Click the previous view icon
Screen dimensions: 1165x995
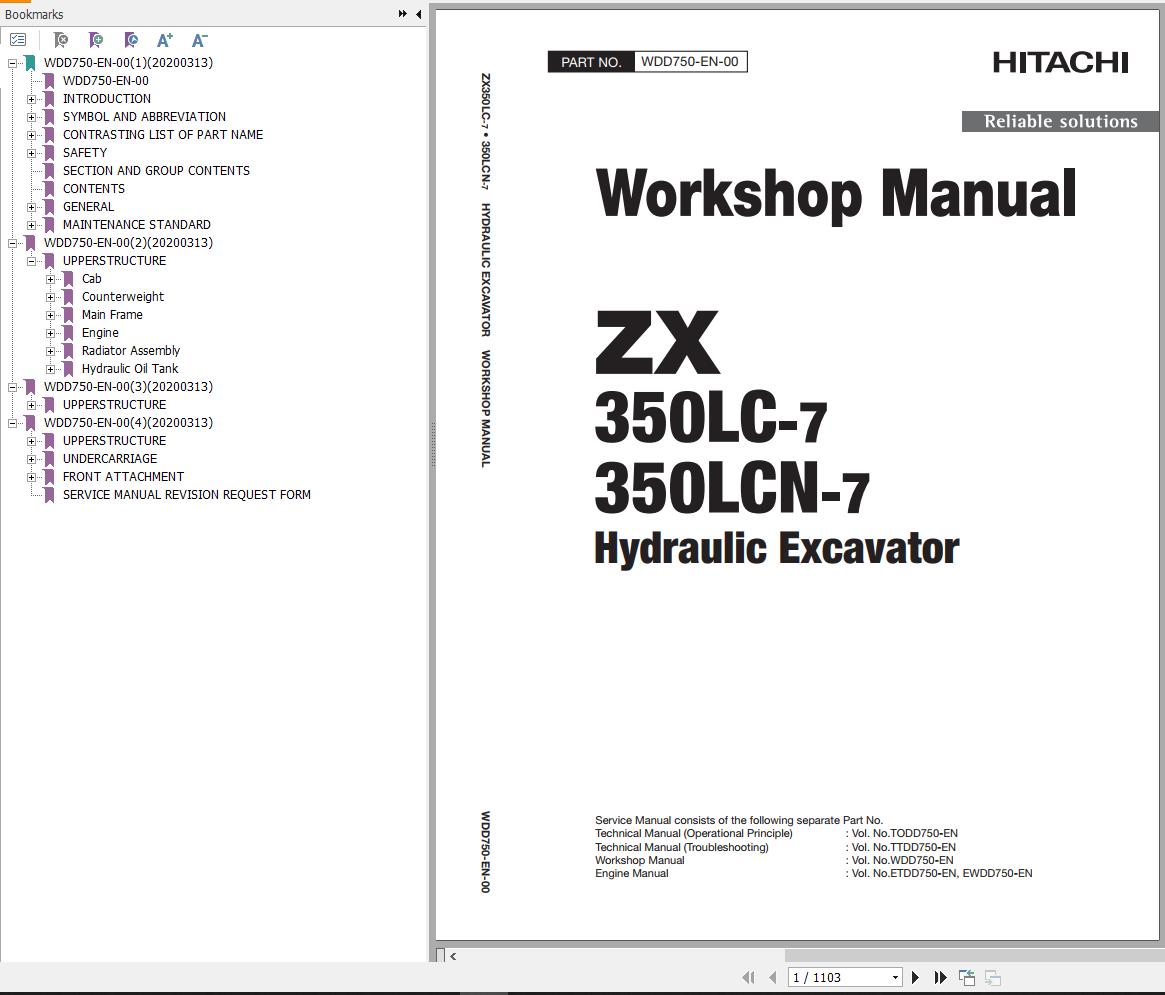click(966, 977)
